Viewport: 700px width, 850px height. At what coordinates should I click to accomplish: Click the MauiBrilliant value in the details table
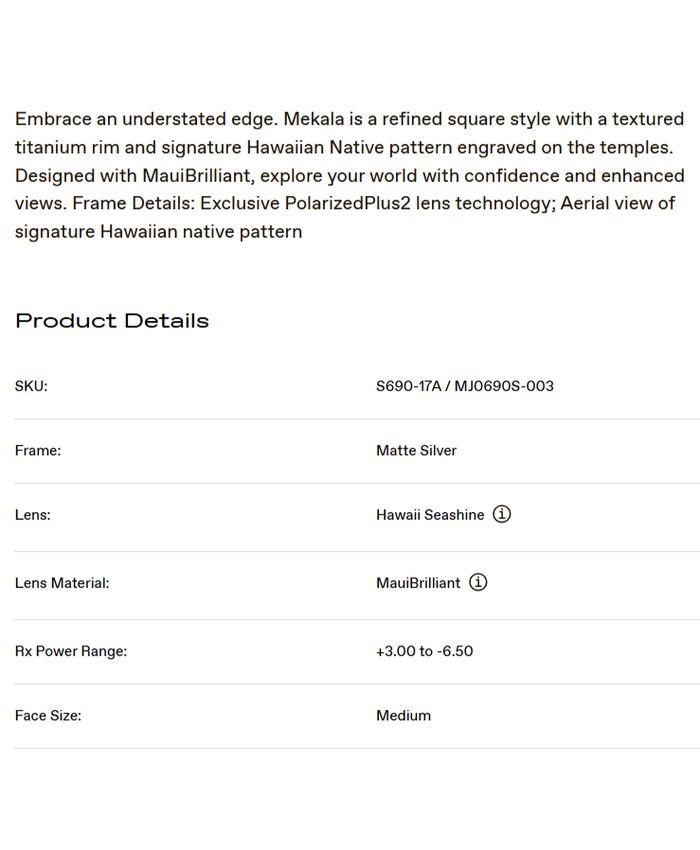pos(418,583)
